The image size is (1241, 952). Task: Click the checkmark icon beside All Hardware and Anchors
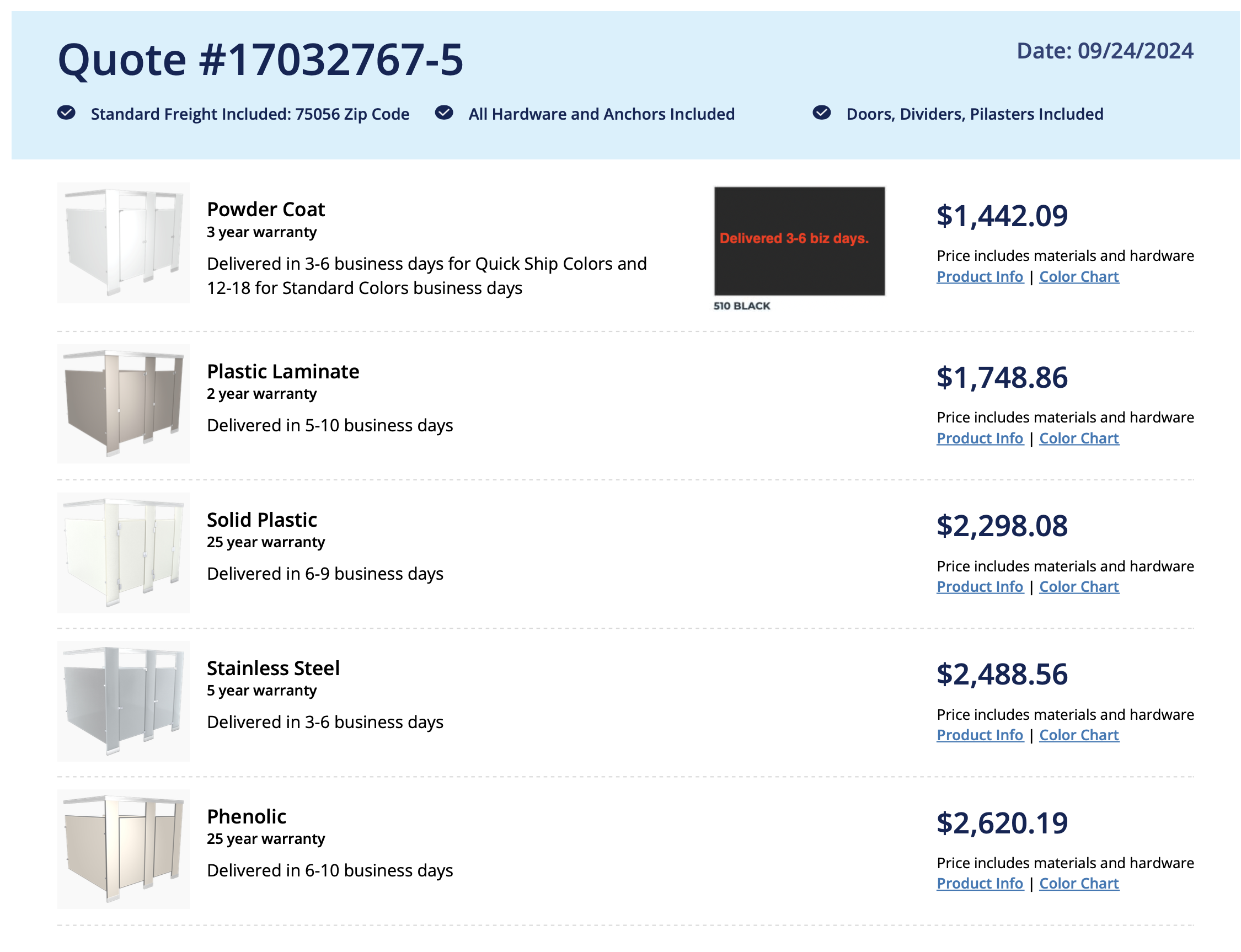(443, 113)
